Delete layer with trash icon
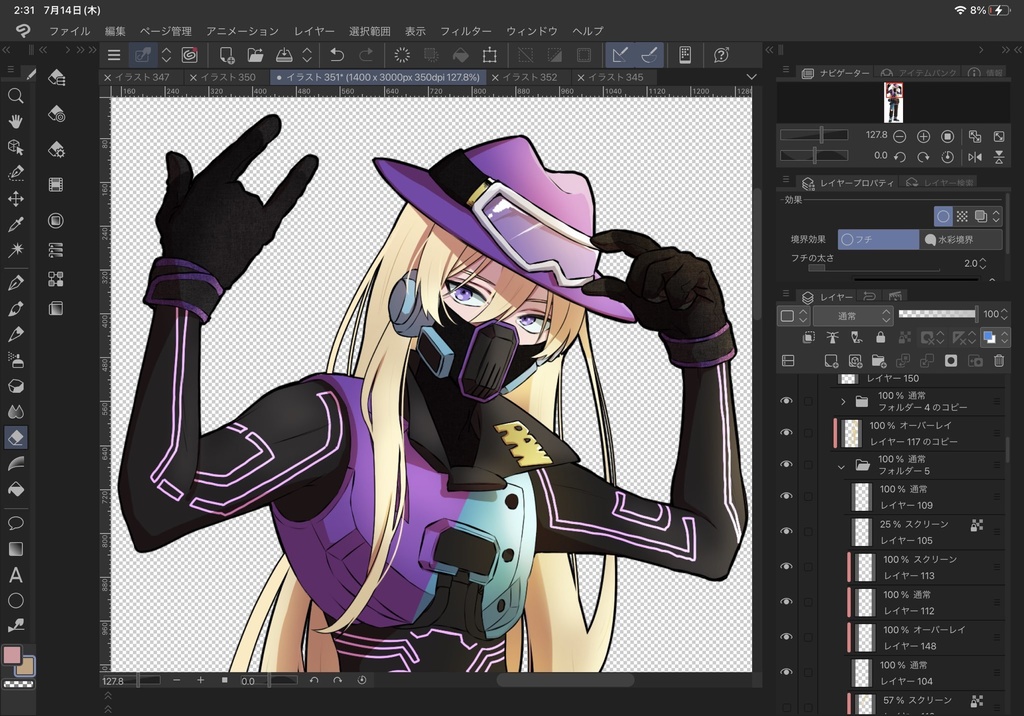This screenshot has width=1024, height=716. 999,361
